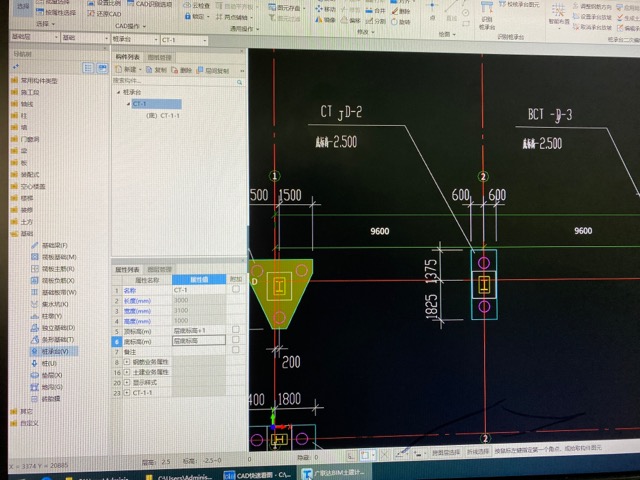Click 识别桩承台 ribbon tool
The image size is (640, 480).
click(487, 16)
